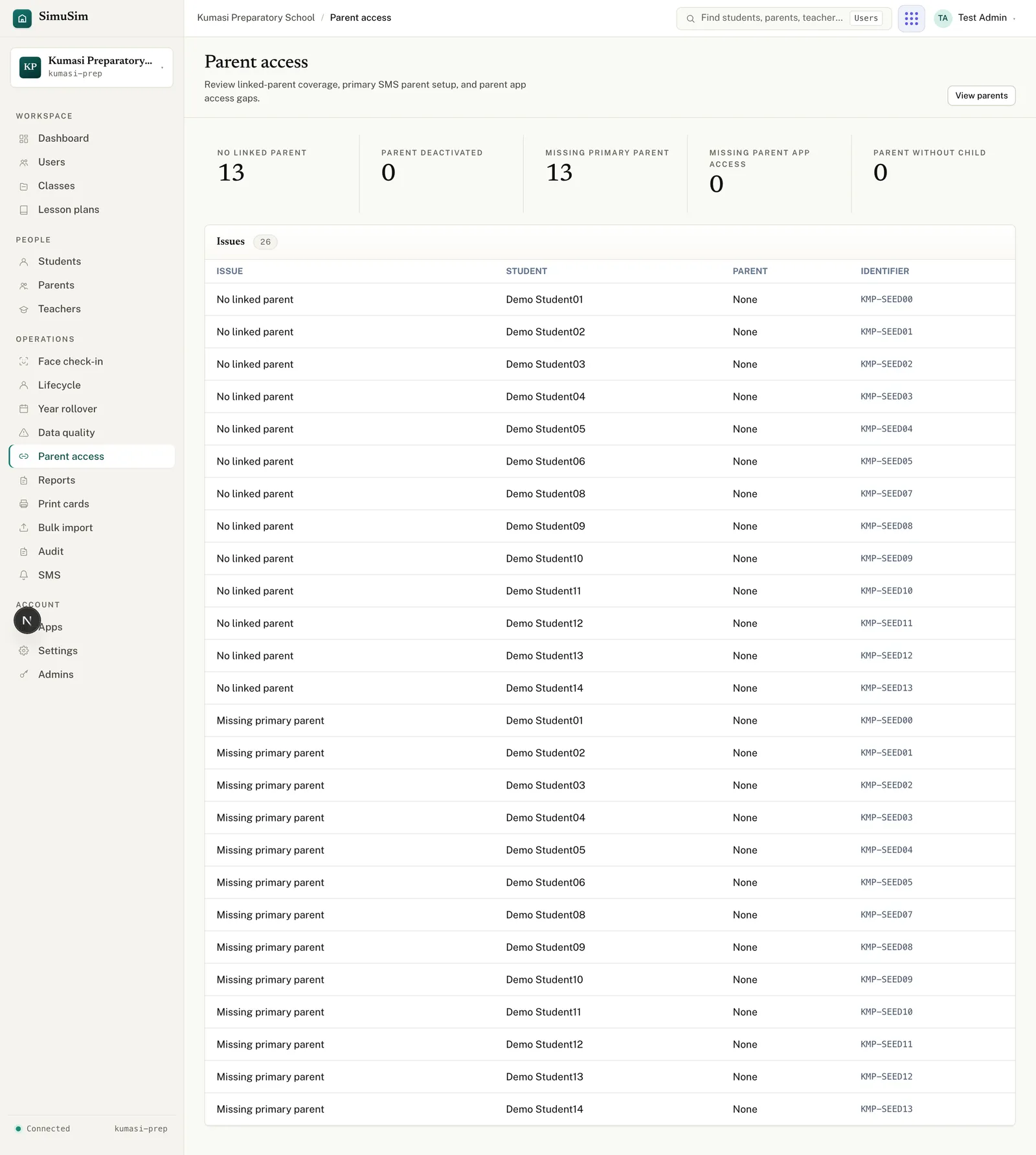Open the Test Admin account dropdown
The image size is (1036, 1155).
tap(976, 18)
